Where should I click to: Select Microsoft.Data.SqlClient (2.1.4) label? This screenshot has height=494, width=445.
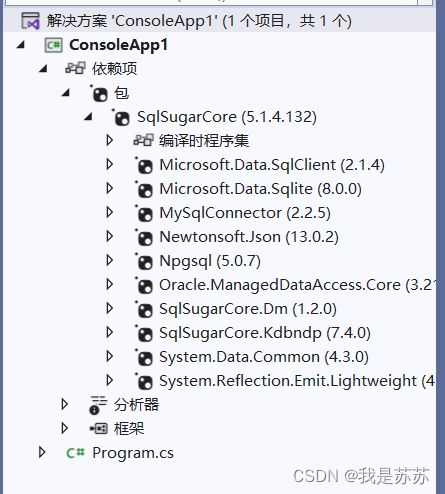272,165
